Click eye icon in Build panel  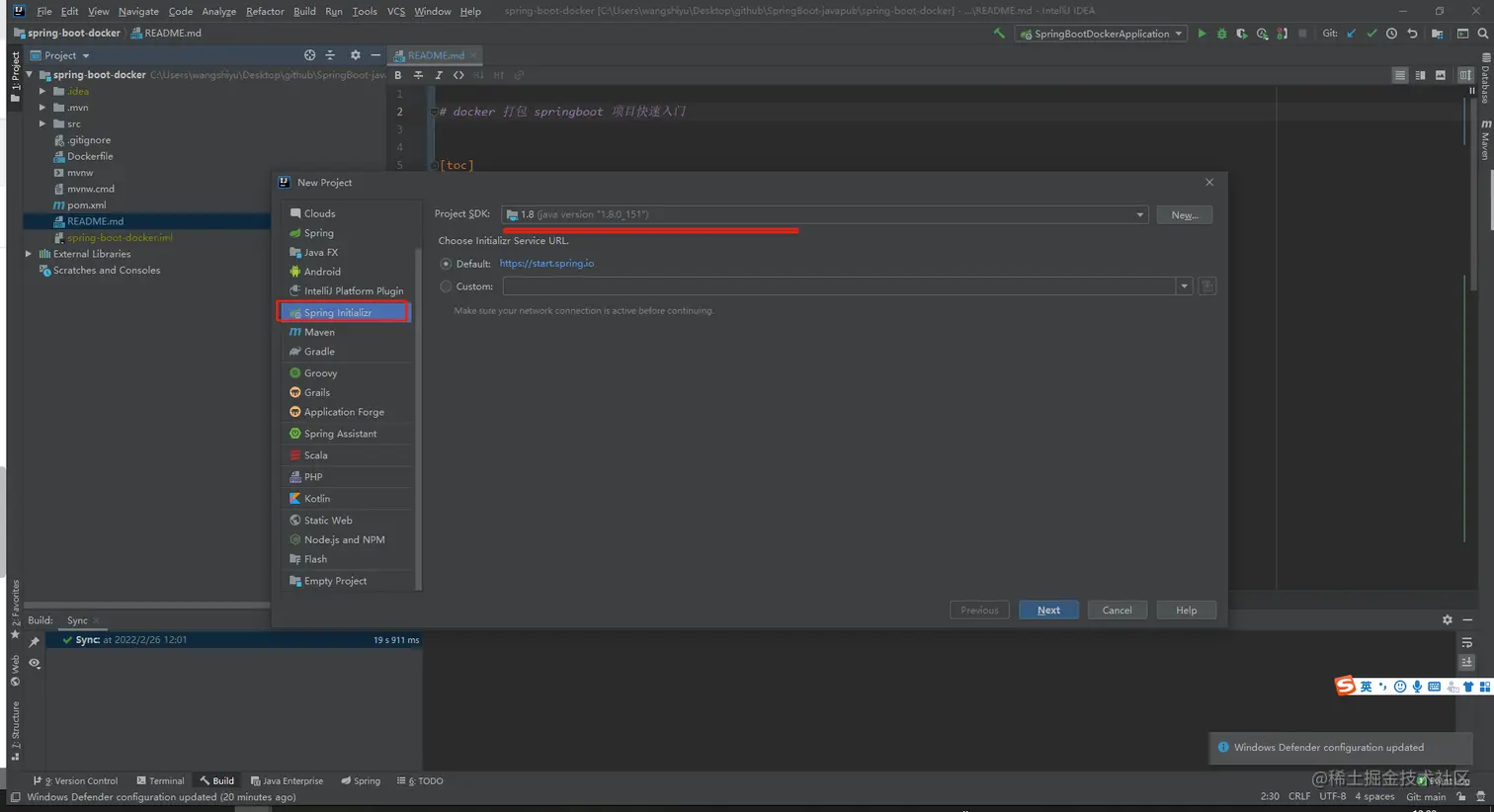[x=35, y=664]
